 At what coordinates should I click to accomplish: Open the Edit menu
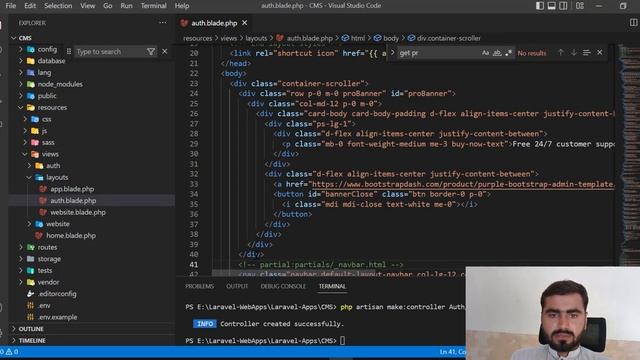tap(30, 6)
